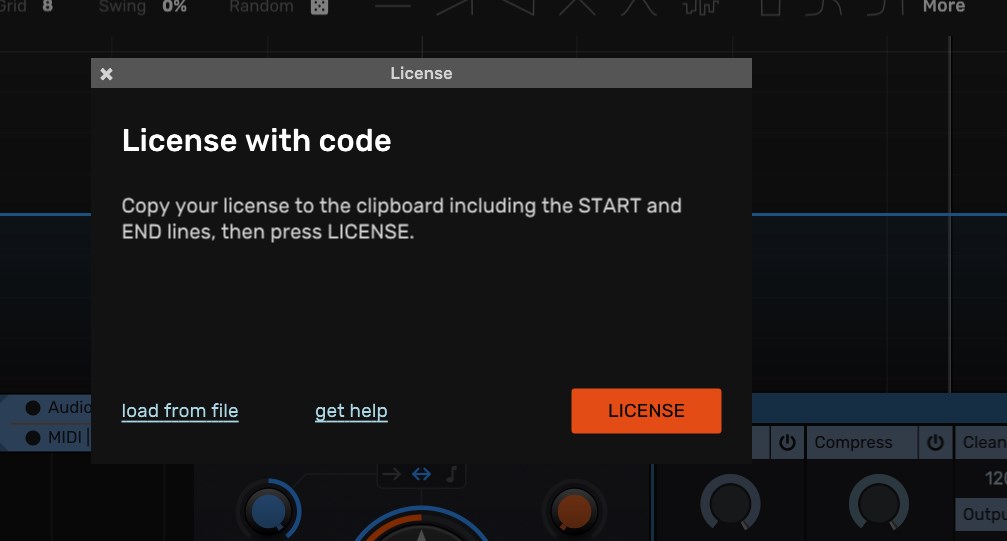Click the blue knob
The image size is (1007, 541).
coord(268,511)
